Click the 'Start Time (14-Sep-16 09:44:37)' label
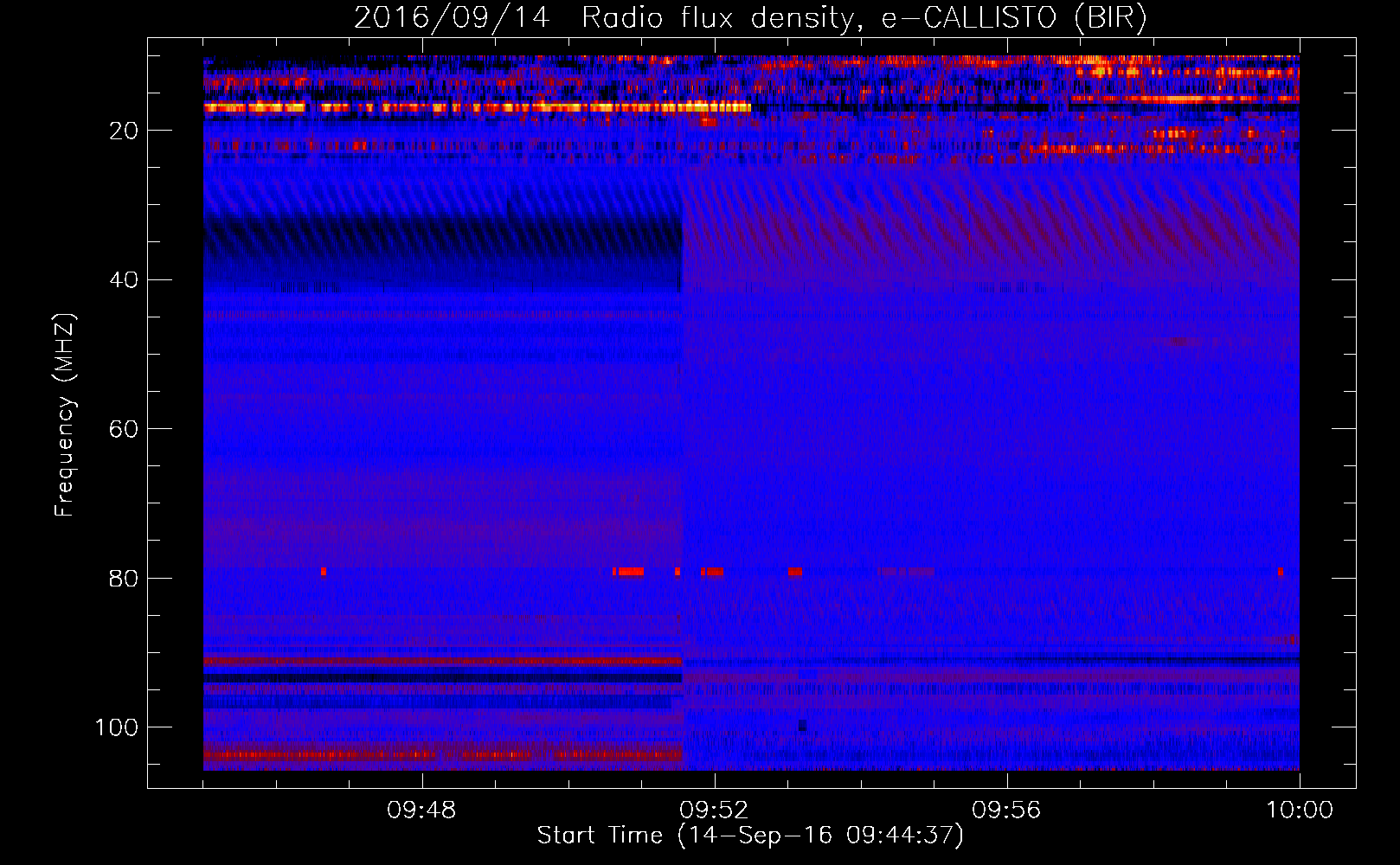 (x=750, y=836)
